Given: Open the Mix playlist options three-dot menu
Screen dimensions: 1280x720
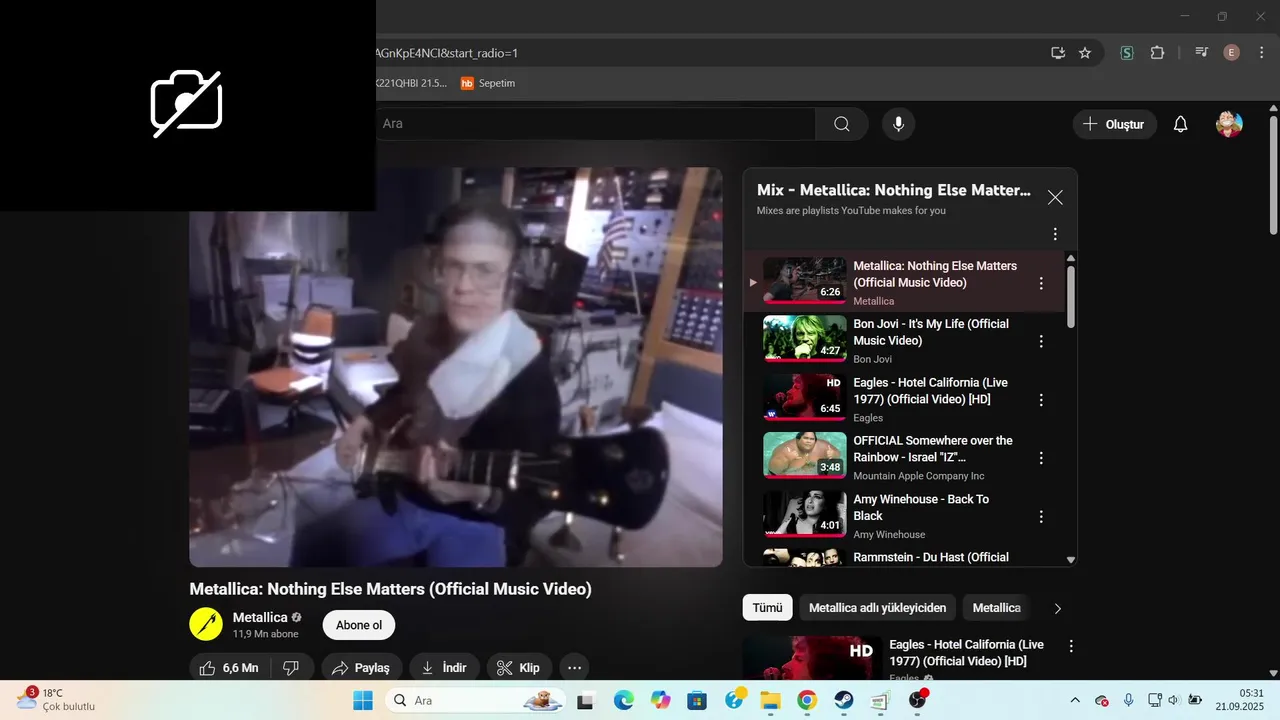Looking at the screenshot, I should (x=1054, y=234).
